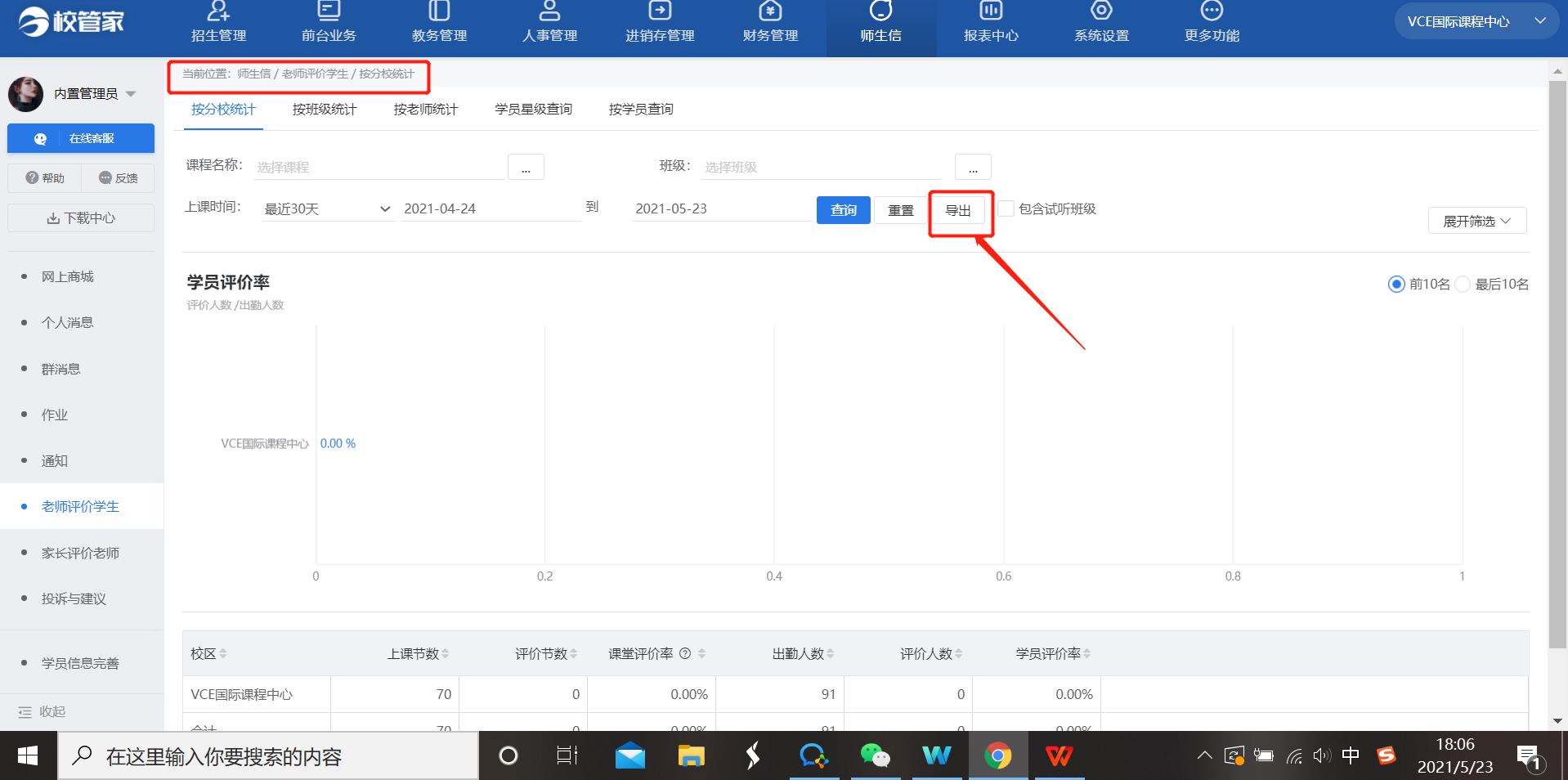This screenshot has width=1568, height=780.
Task: Open 教务管理 module
Action: [x=439, y=23]
